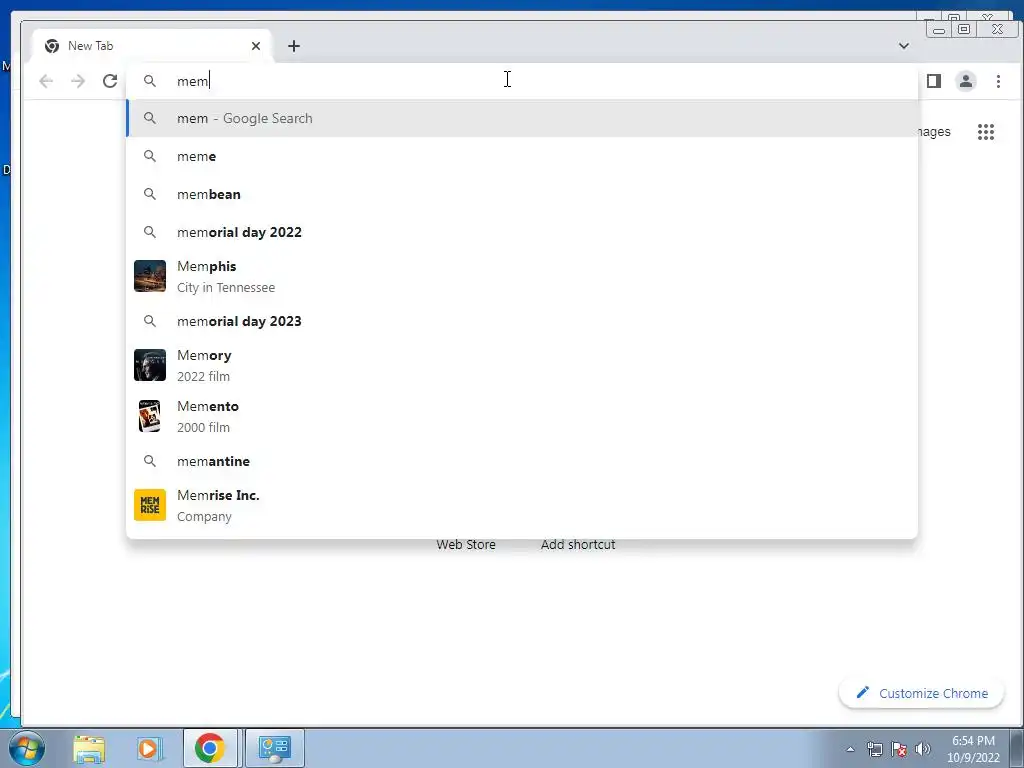Click the magnifier icon beside 'memantine'

pos(150,461)
